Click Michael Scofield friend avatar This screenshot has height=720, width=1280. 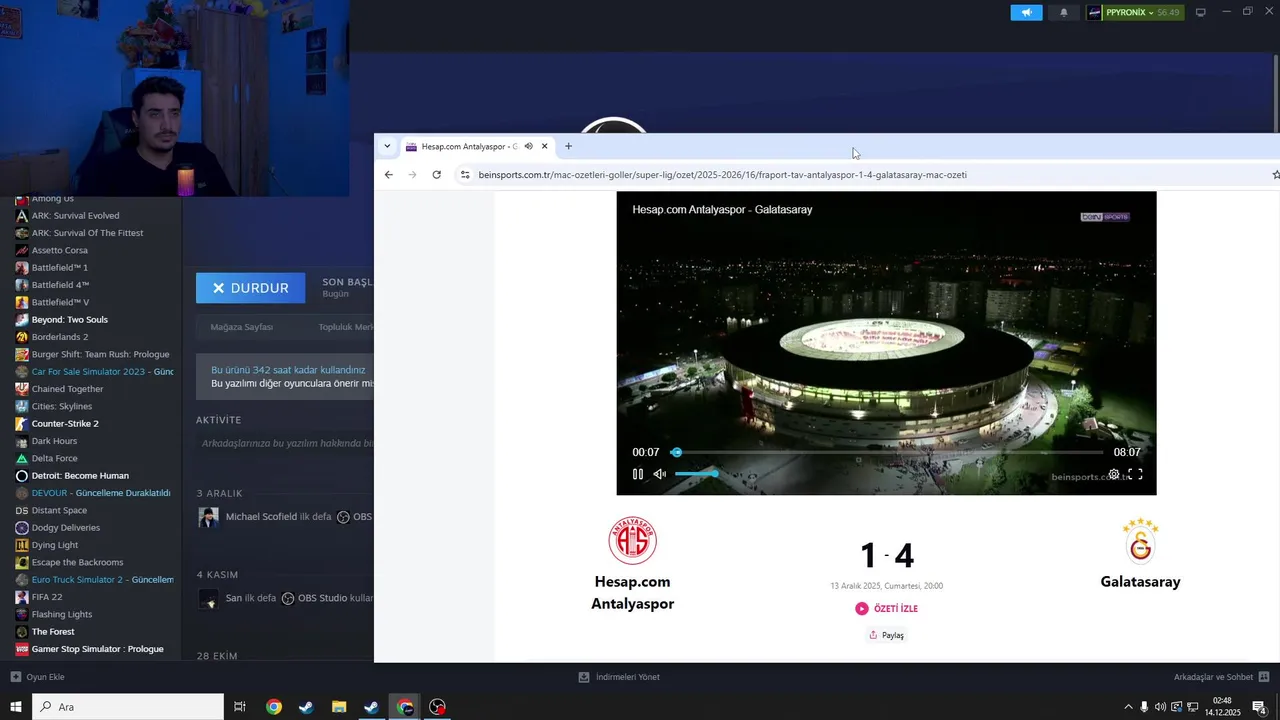tap(208, 517)
